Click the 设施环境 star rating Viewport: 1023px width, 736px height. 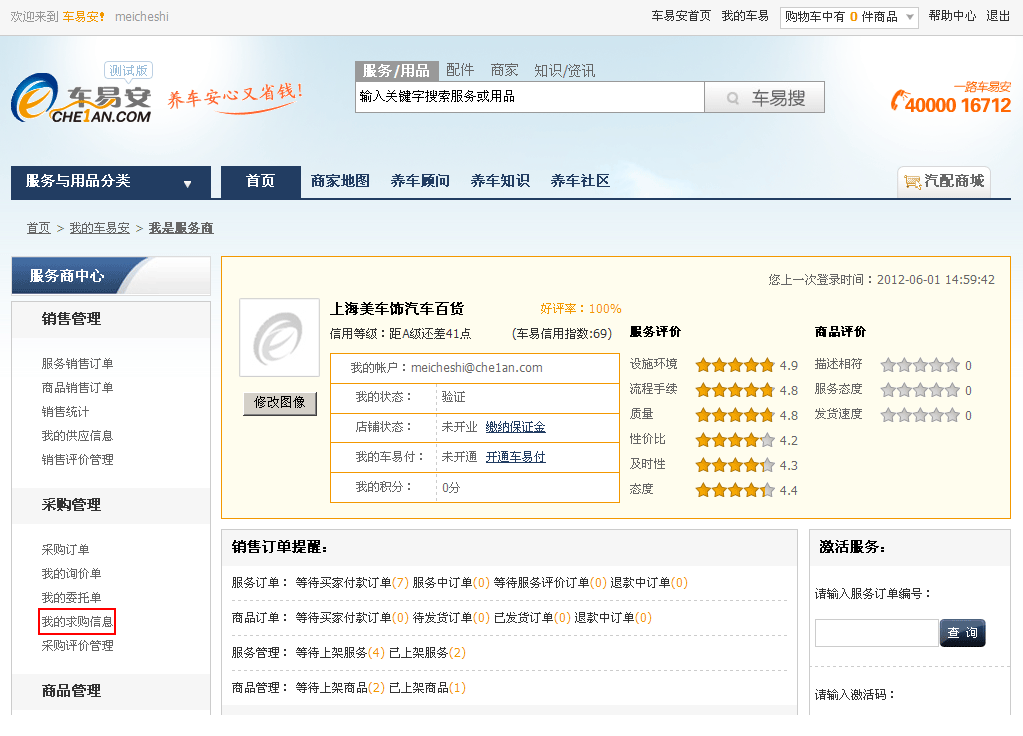pos(735,365)
